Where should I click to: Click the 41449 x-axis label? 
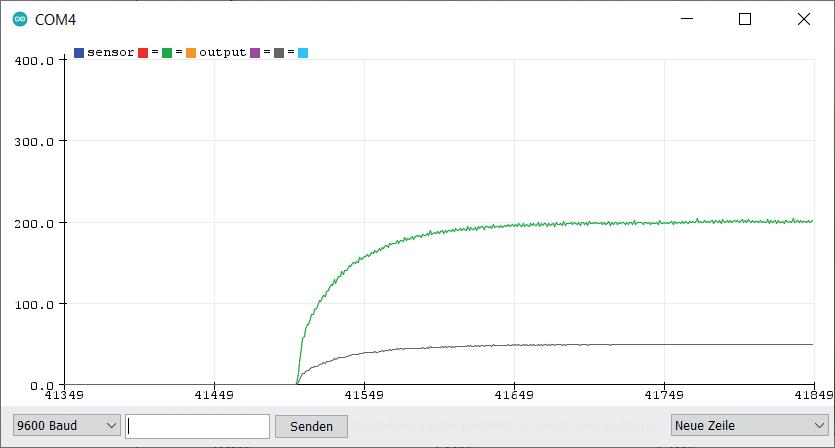click(x=214, y=395)
